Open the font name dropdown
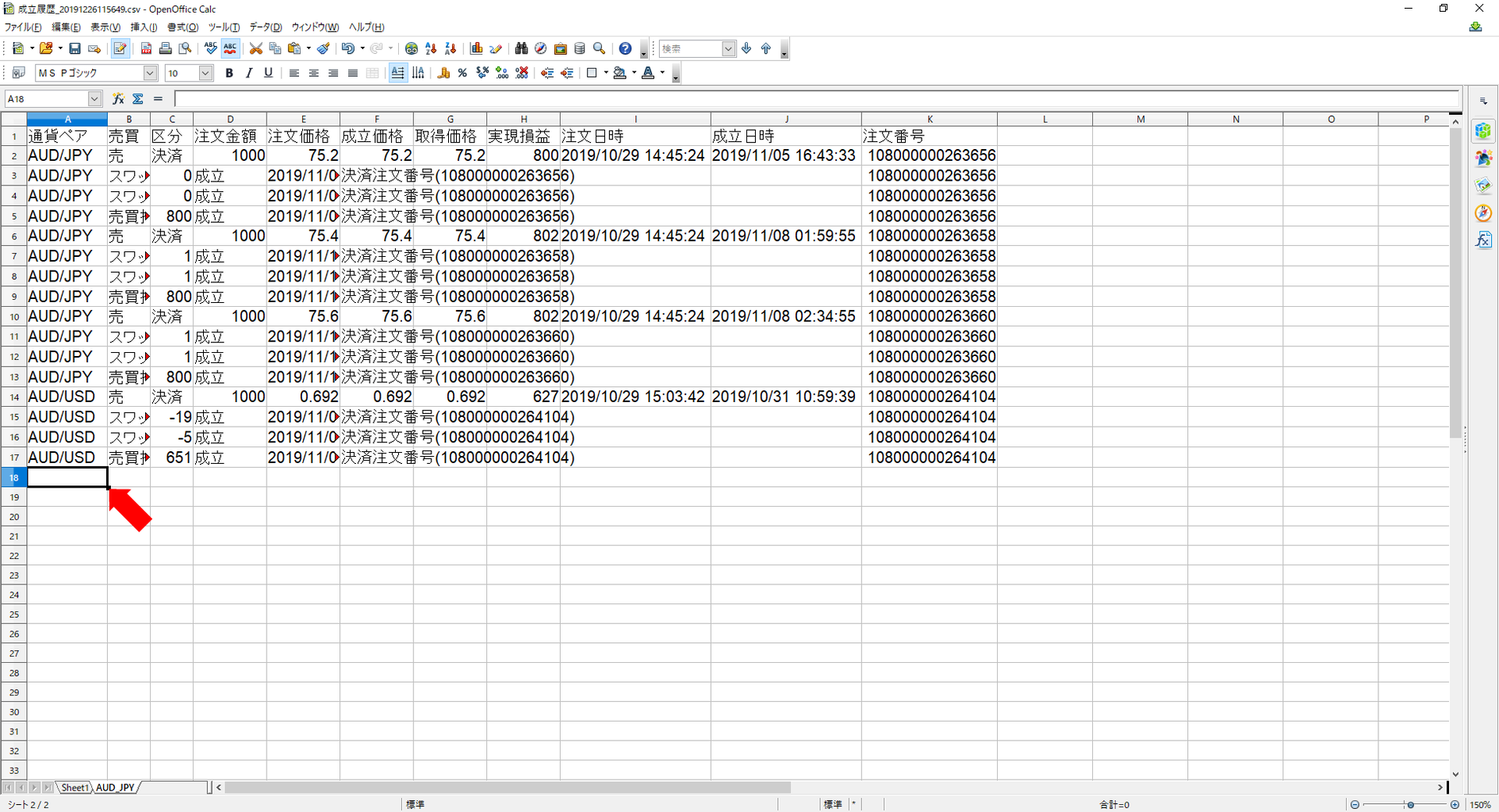Screen dimensions: 1499x812 point(150,73)
